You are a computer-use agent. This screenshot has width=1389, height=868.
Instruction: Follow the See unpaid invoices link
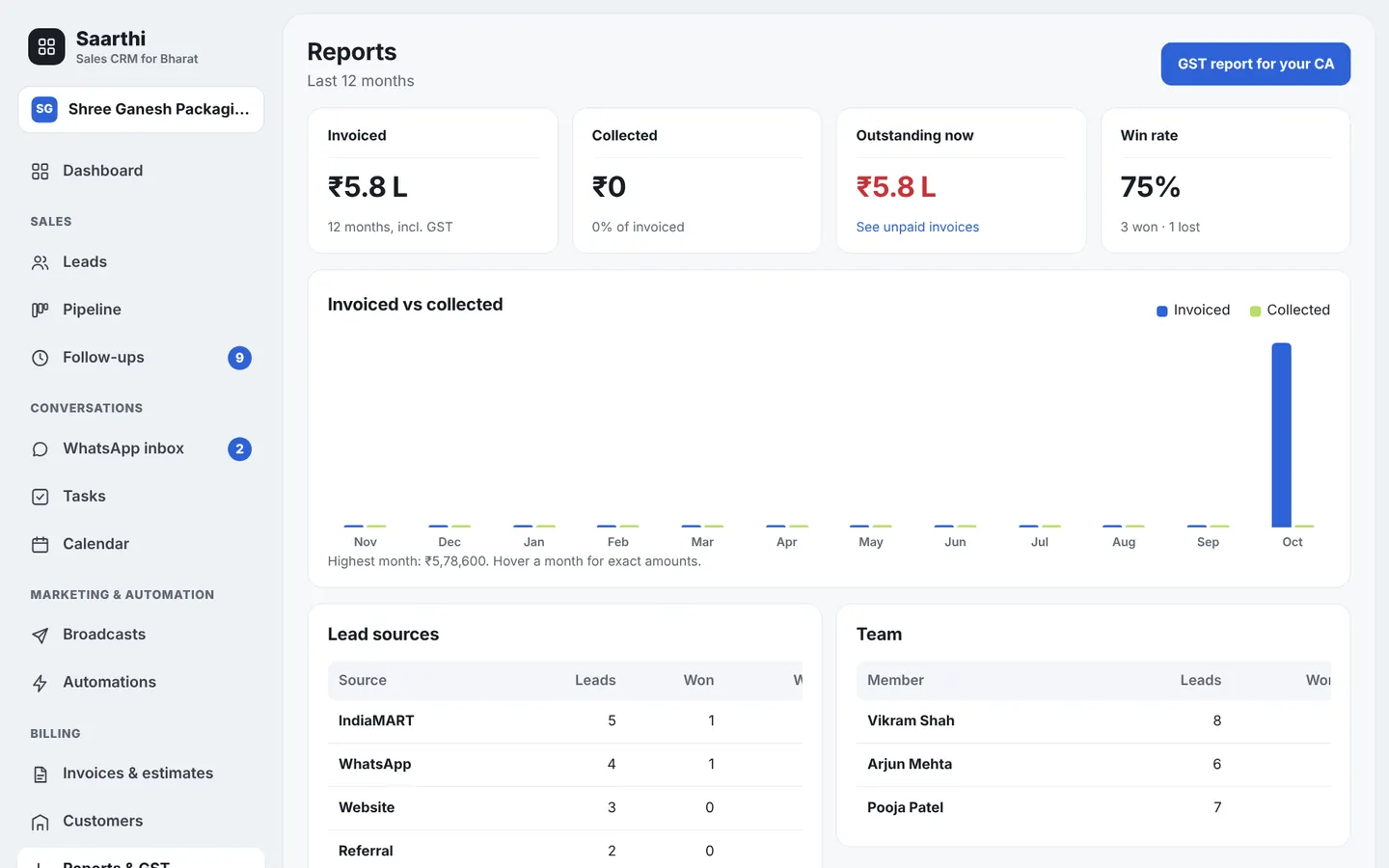click(x=917, y=227)
